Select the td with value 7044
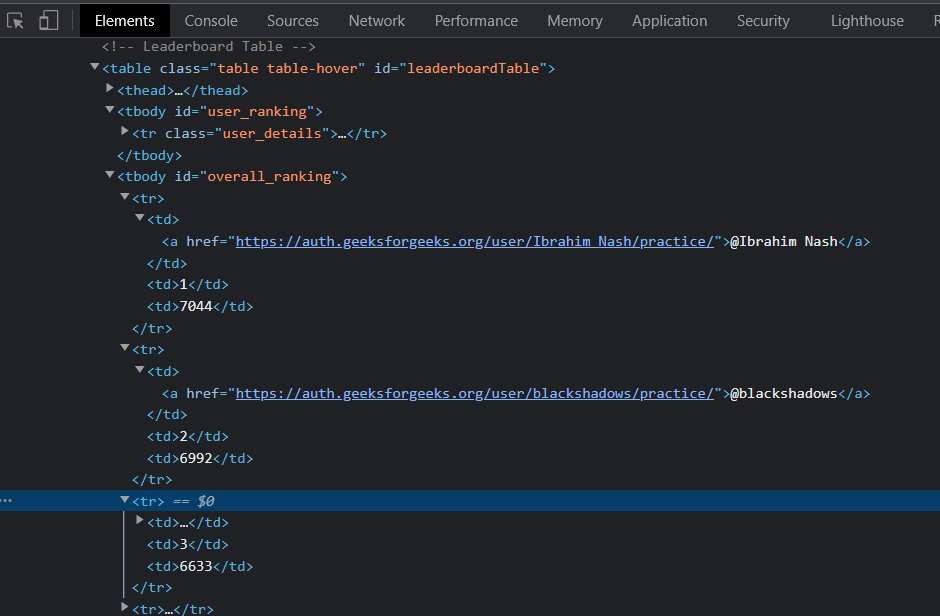The image size is (940, 616). 200,306
